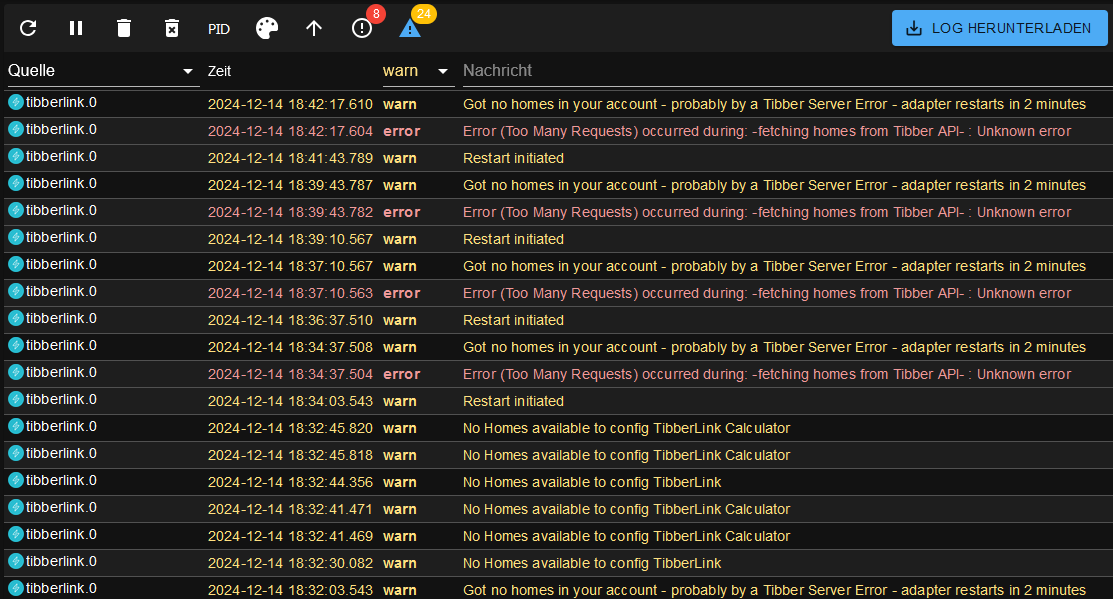1113x599 pixels.
Task: Click the trash can clear-list icon
Action: click(x=124, y=28)
